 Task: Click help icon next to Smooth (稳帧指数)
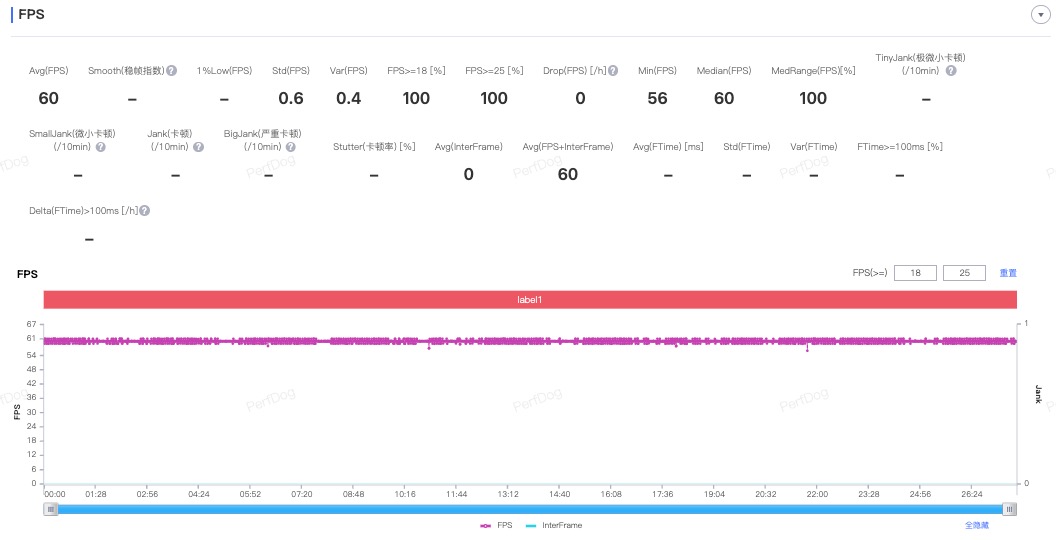point(172,71)
